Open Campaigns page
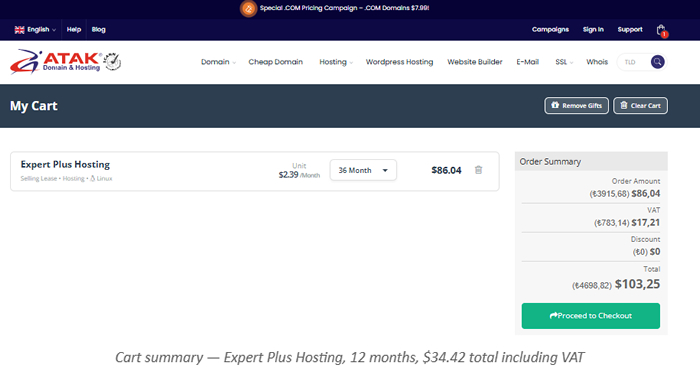This screenshot has width=700, height=370. (x=550, y=30)
